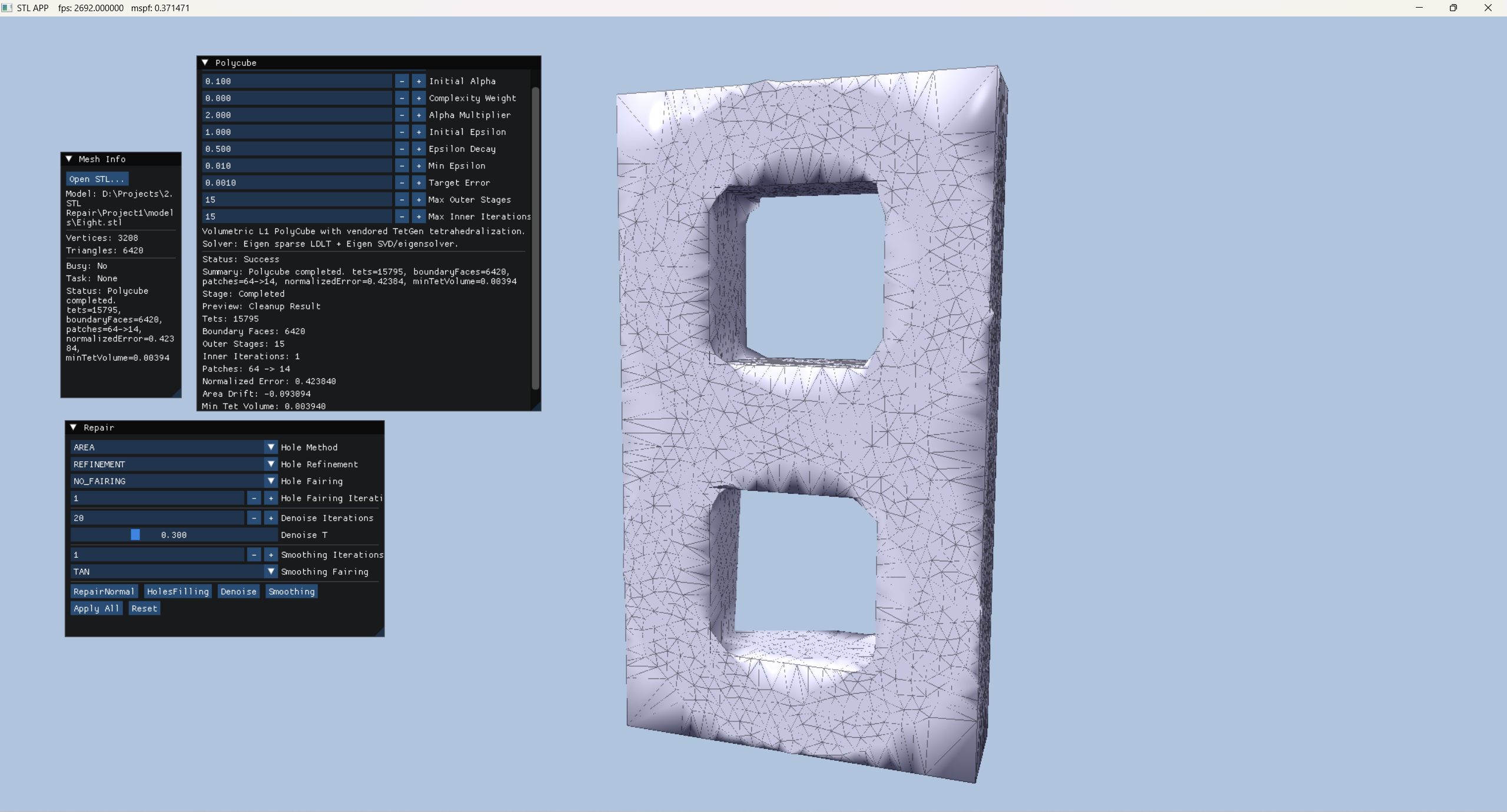The width and height of the screenshot is (1507, 812).
Task: Click Apply All in Repair panel
Action: tap(96, 608)
